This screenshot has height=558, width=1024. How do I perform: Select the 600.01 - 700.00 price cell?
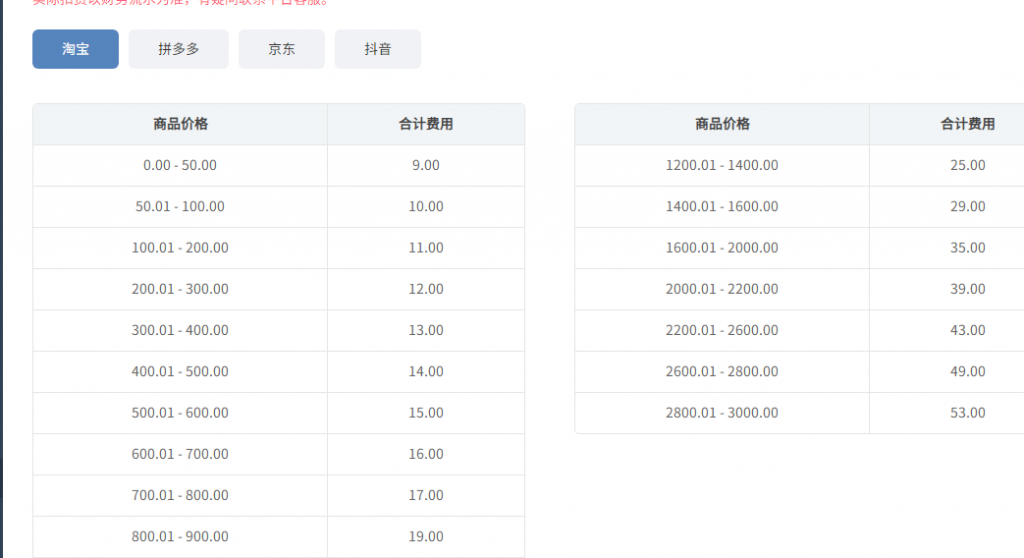coord(180,454)
